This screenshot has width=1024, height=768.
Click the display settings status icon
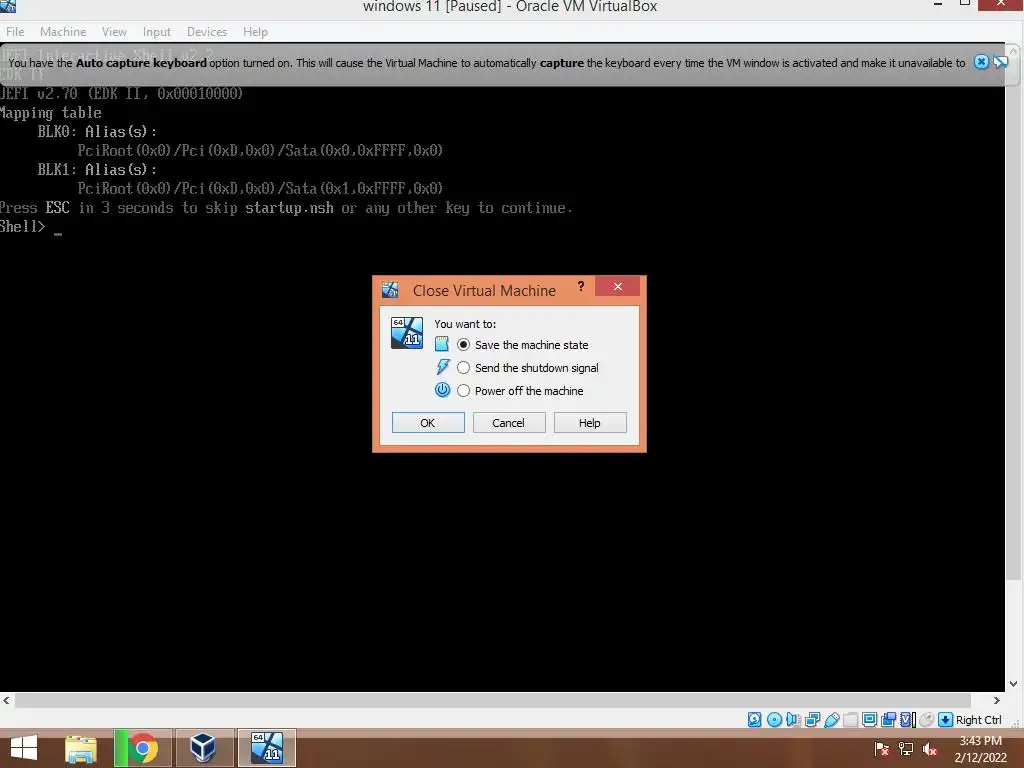[x=869, y=720]
